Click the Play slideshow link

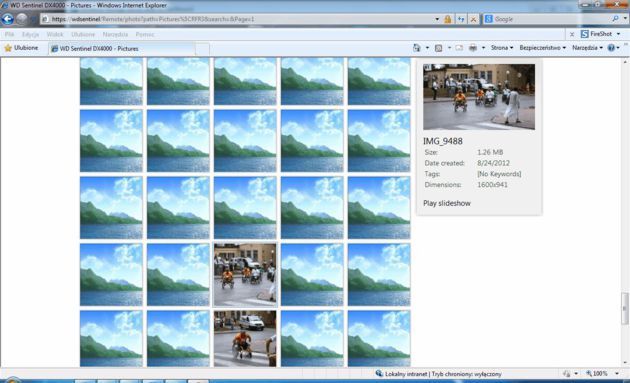[x=447, y=203]
